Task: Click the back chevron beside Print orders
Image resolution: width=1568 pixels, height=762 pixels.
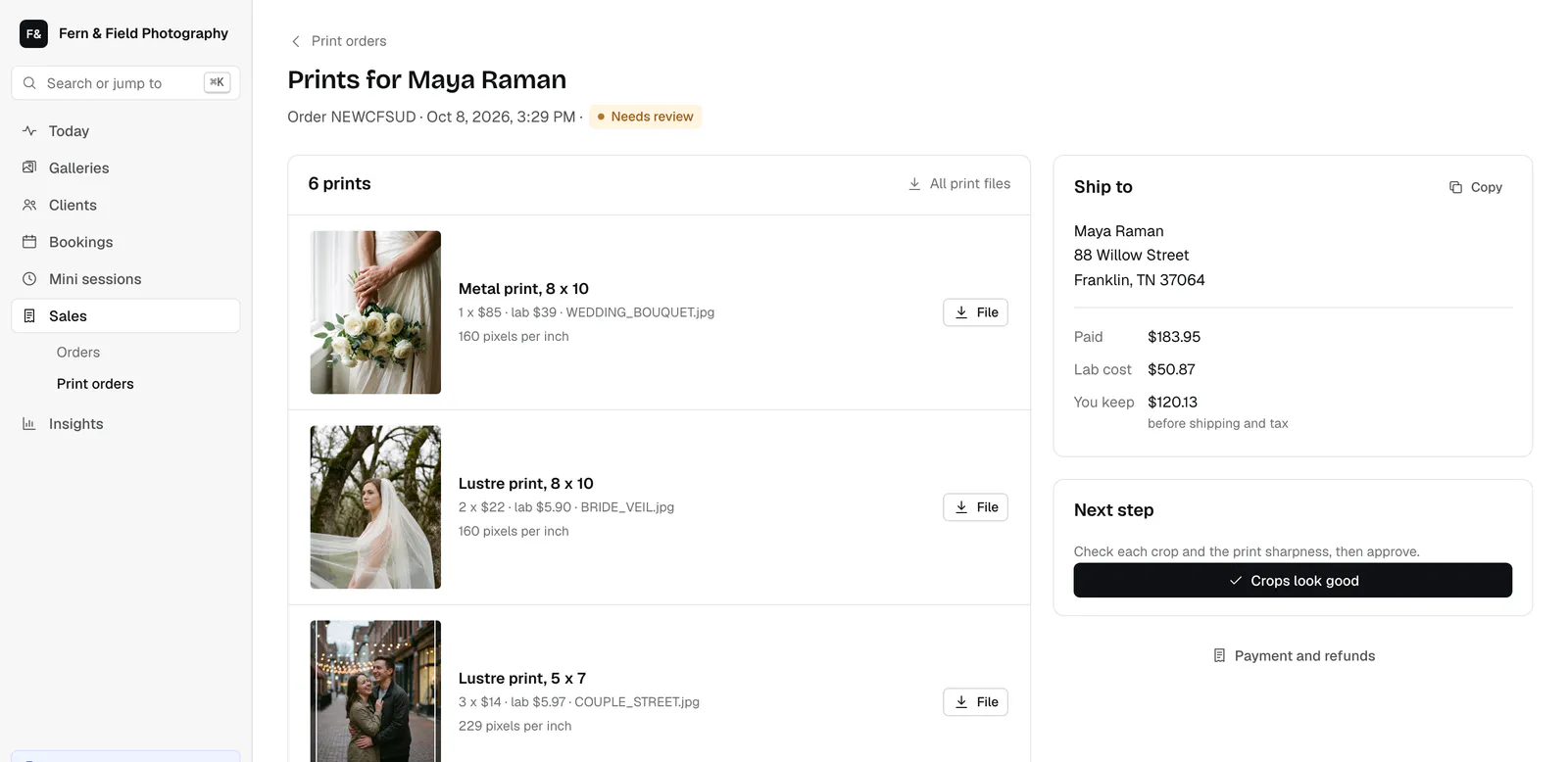Action: click(x=295, y=41)
